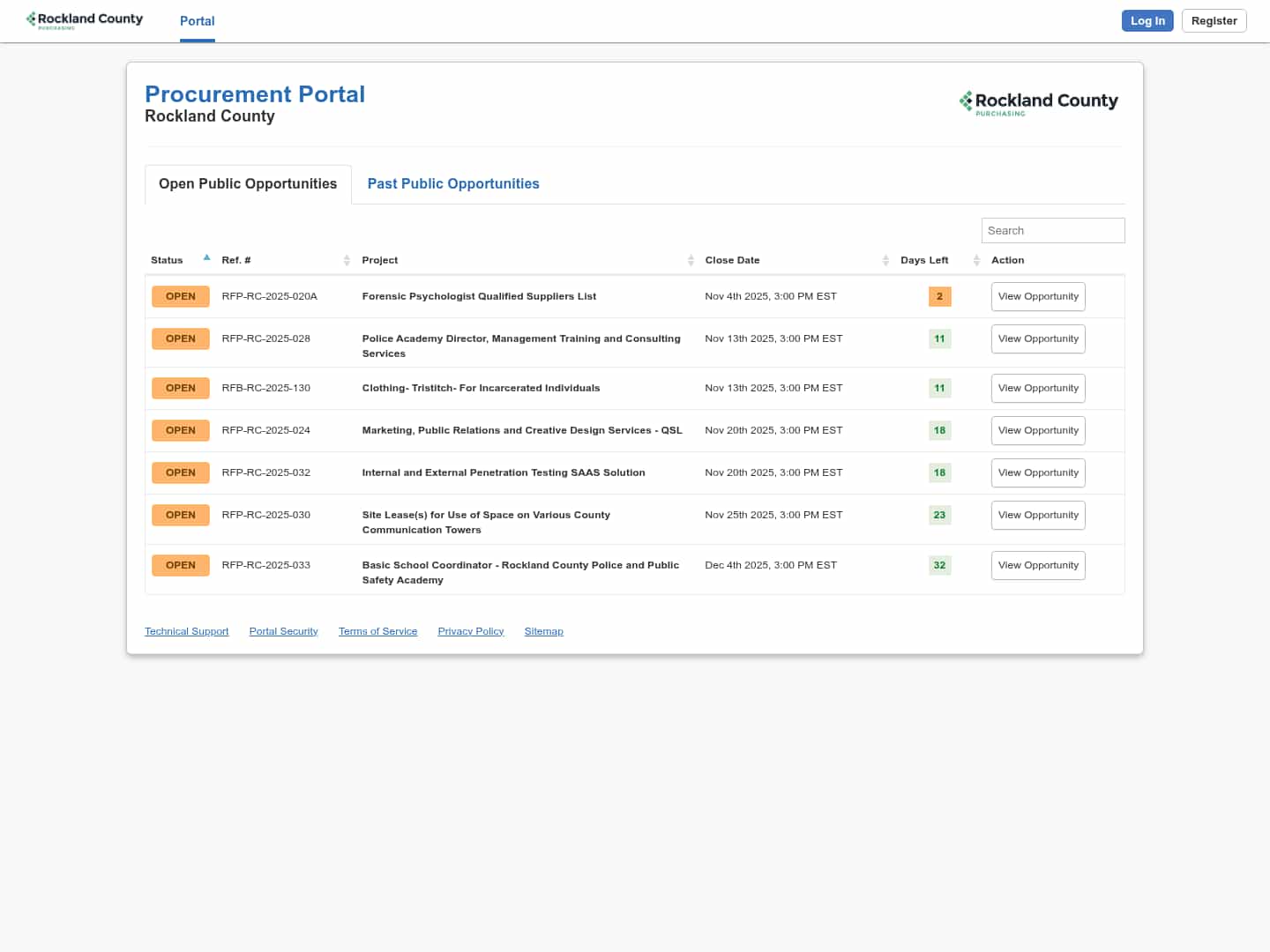Open the Privacy Policy footer link
This screenshot has height=952, width=1270.
click(470, 631)
